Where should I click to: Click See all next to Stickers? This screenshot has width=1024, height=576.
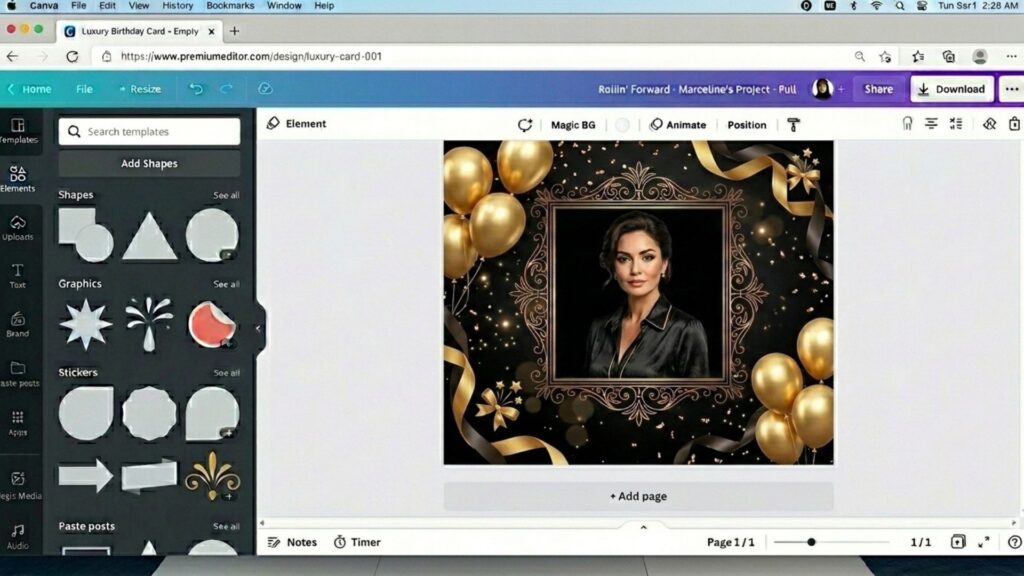coord(226,373)
